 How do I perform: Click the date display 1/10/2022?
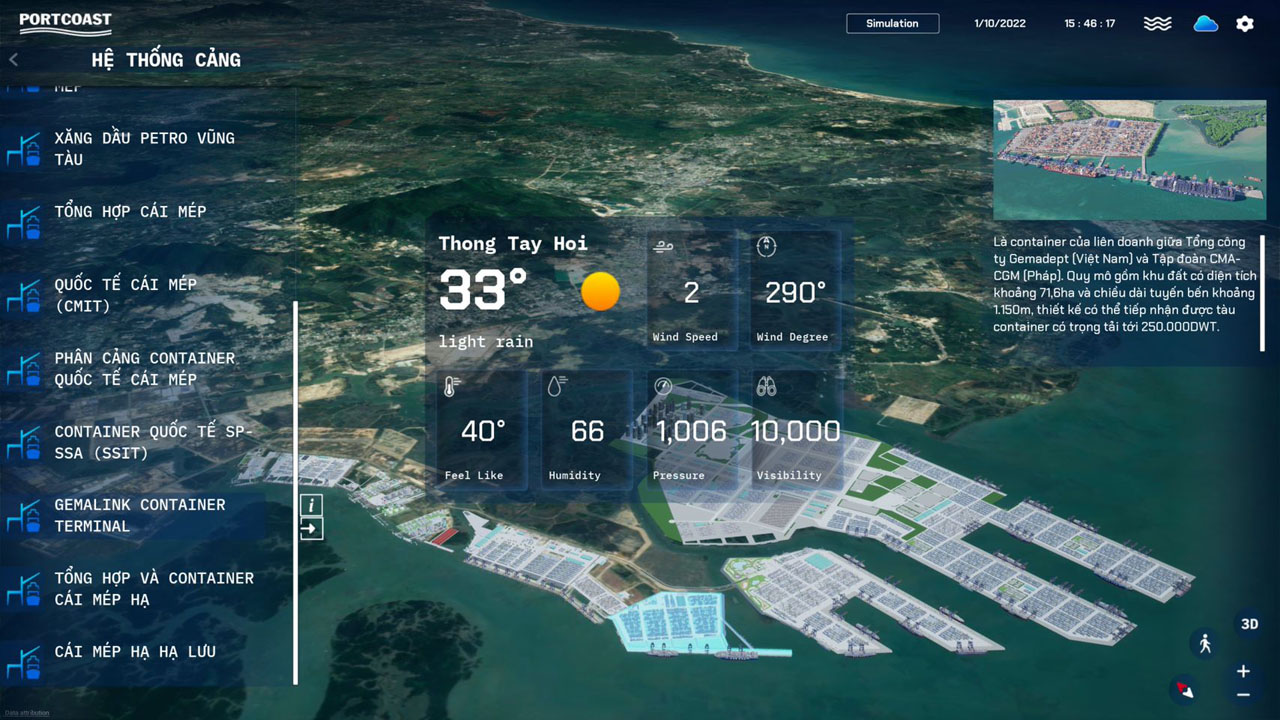(1000, 23)
